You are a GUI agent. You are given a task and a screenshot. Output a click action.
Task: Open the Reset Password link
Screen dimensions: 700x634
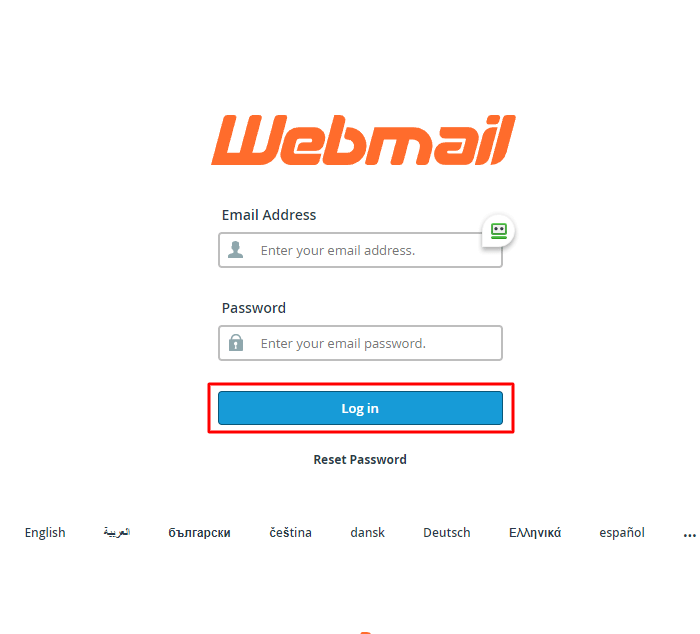[x=360, y=459]
